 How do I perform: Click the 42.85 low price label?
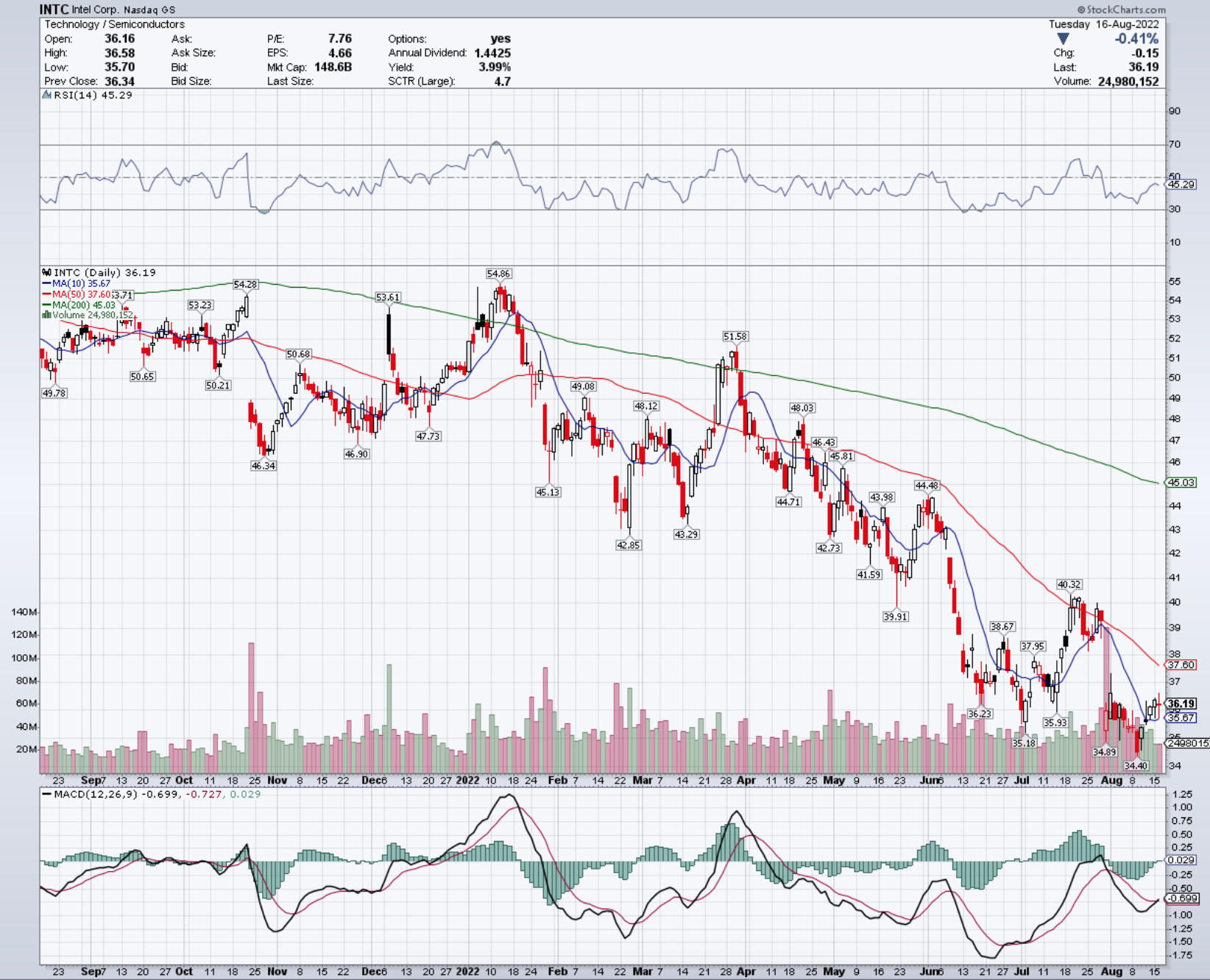[x=629, y=545]
